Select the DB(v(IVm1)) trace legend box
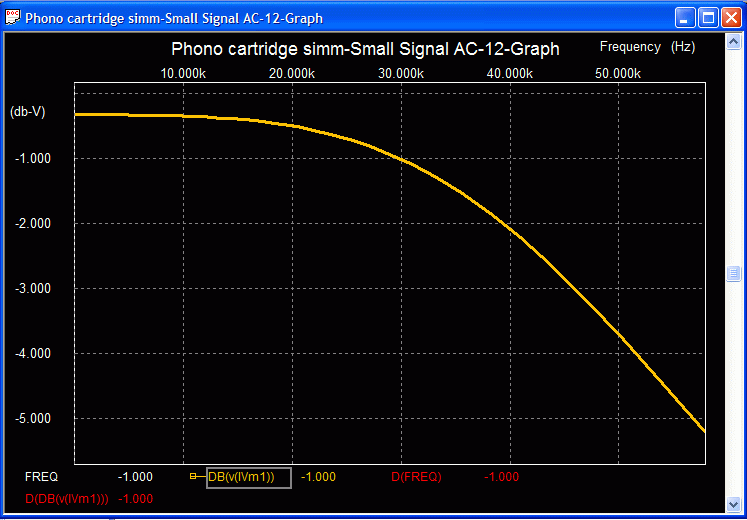747x520 pixels. [x=248, y=477]
